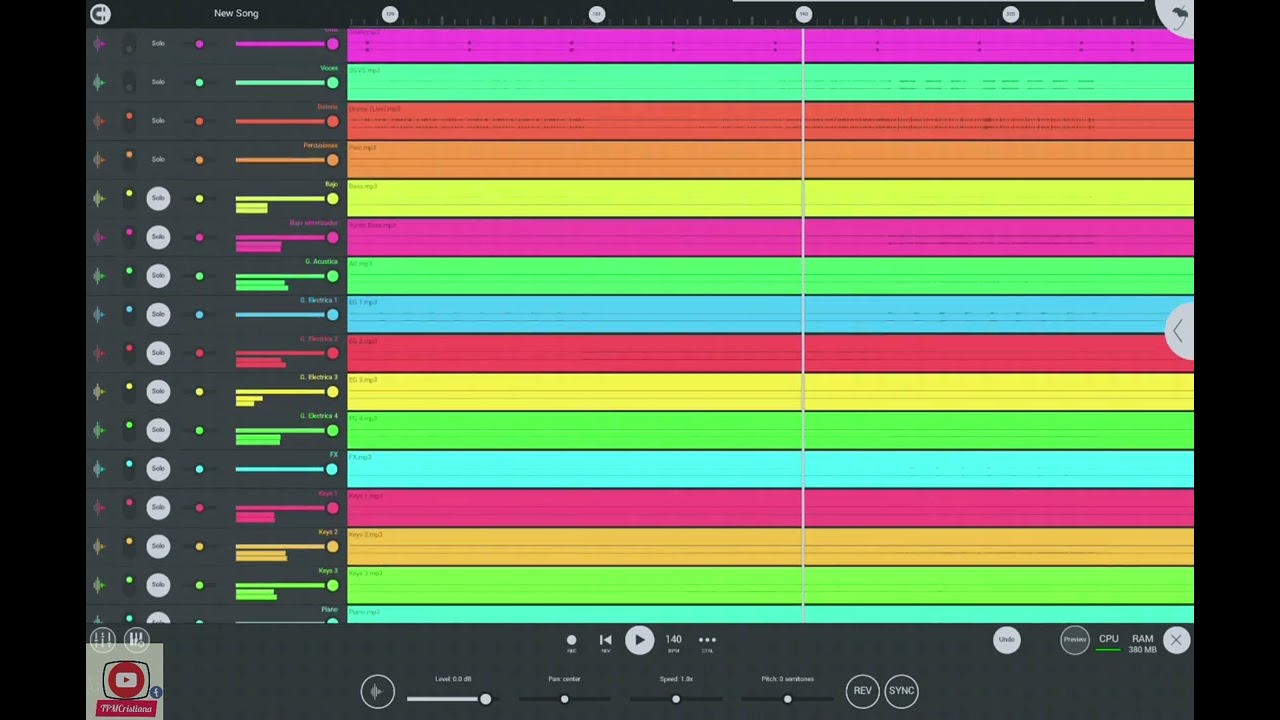1280x720 pixels.
Task: Adjust volume slider of Percusiones track
Action: (287, 160)
